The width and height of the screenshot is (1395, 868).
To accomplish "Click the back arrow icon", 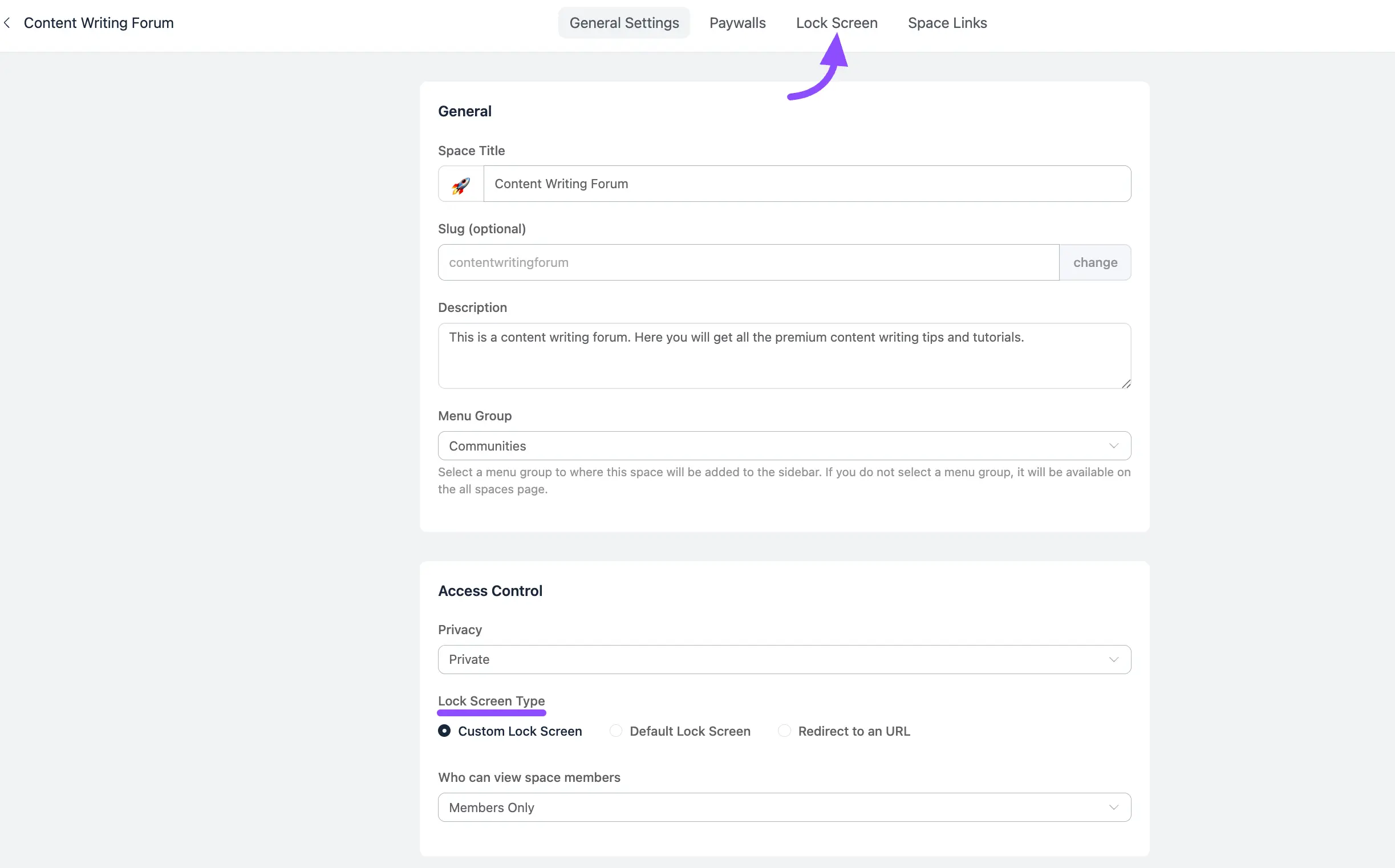I will (7, 23).
